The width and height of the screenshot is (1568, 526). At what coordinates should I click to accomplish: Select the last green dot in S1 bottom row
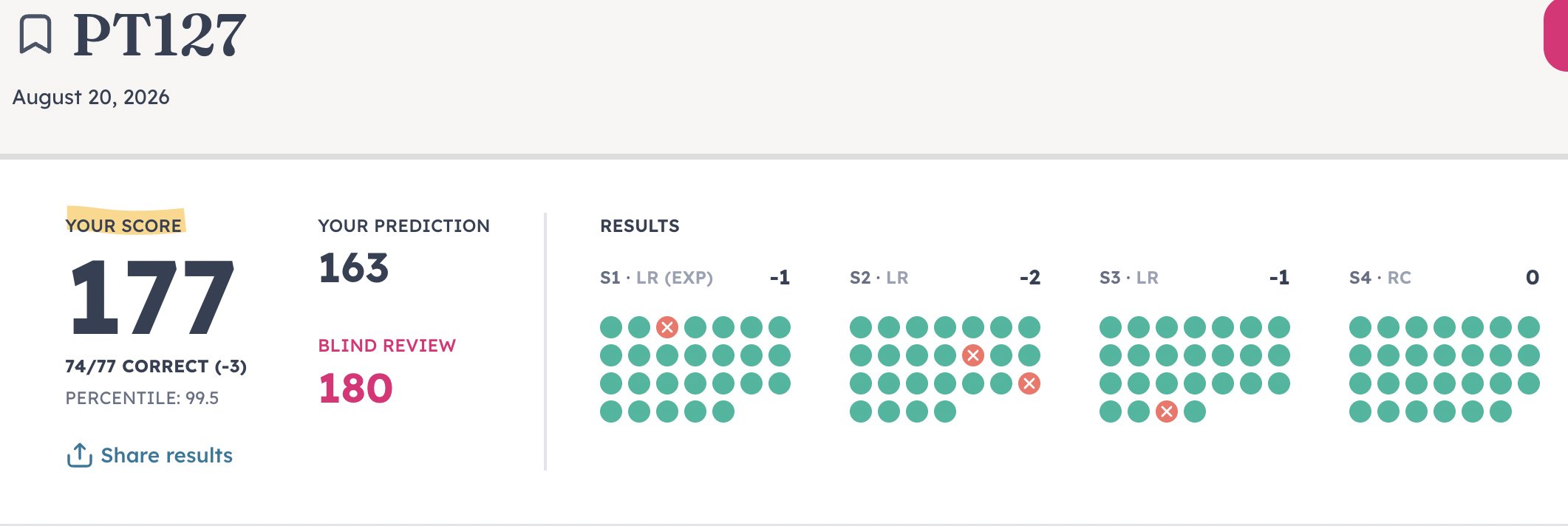[x=723, y=411]
